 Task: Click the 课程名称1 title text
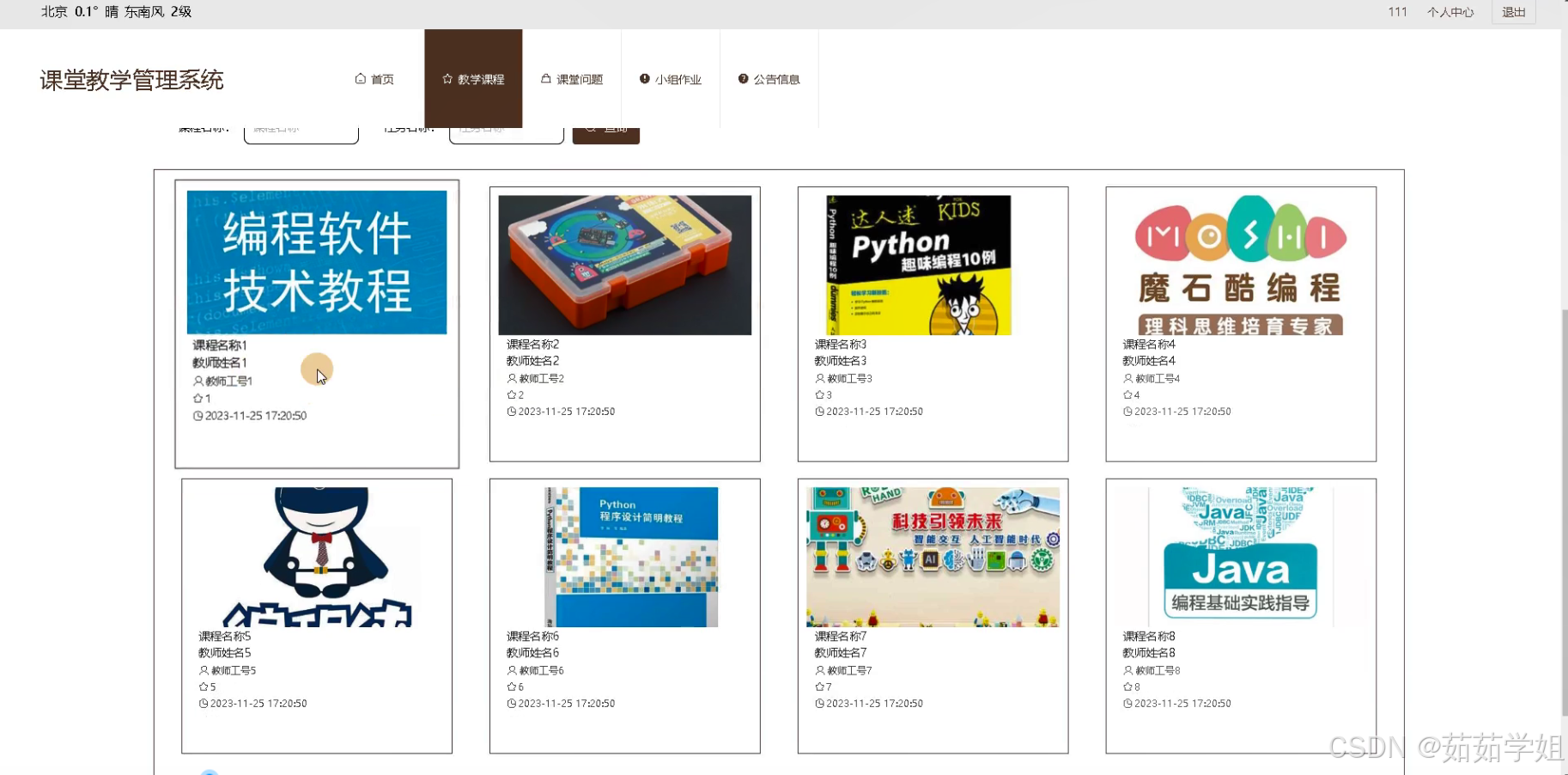click(220, 345)
